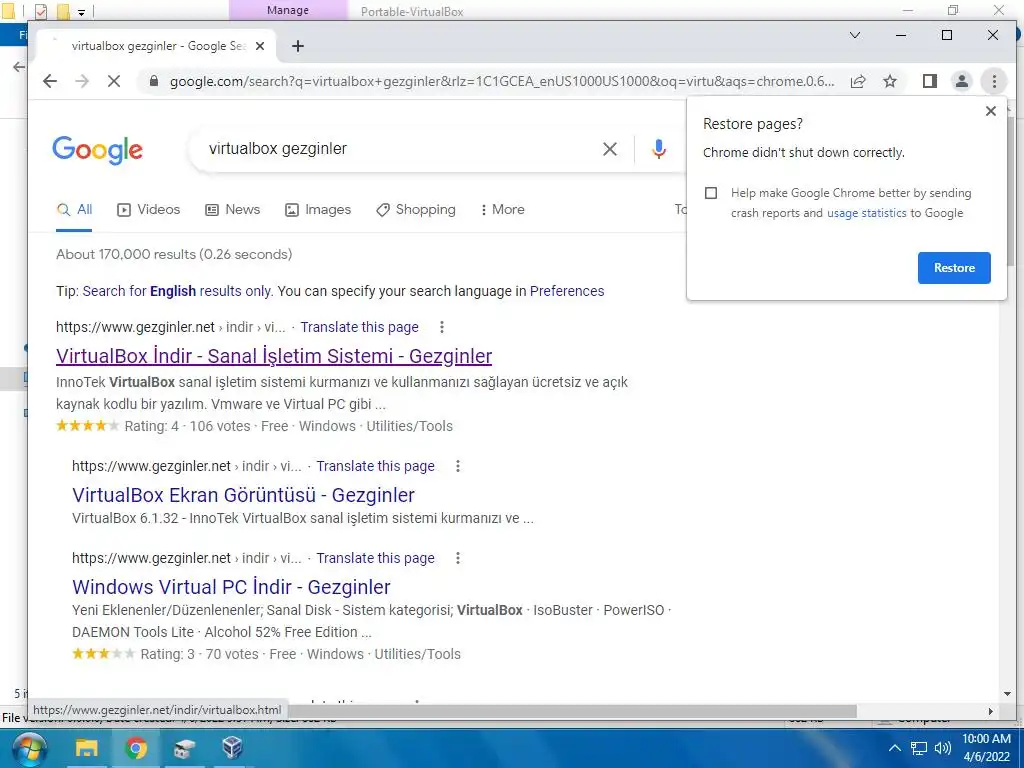Open options for first gezginler.net result
The width and height of the screenshot is (1024, 768).
pyautogui.click(x=442, y=327)
